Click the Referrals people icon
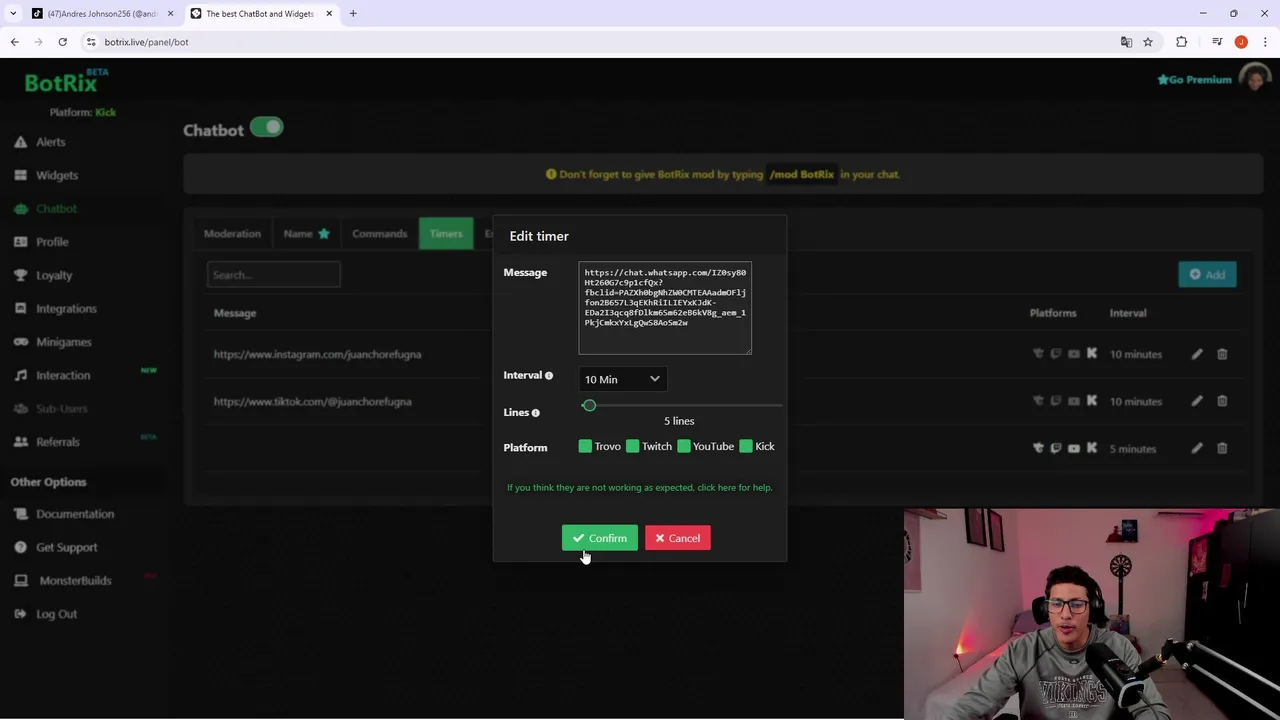This screenshot has width=1280, height=720. 20,442
